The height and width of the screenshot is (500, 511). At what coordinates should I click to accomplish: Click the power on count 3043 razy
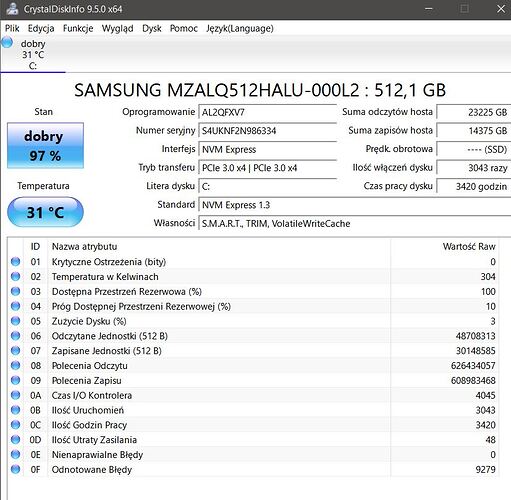click(x=474, y=168)
